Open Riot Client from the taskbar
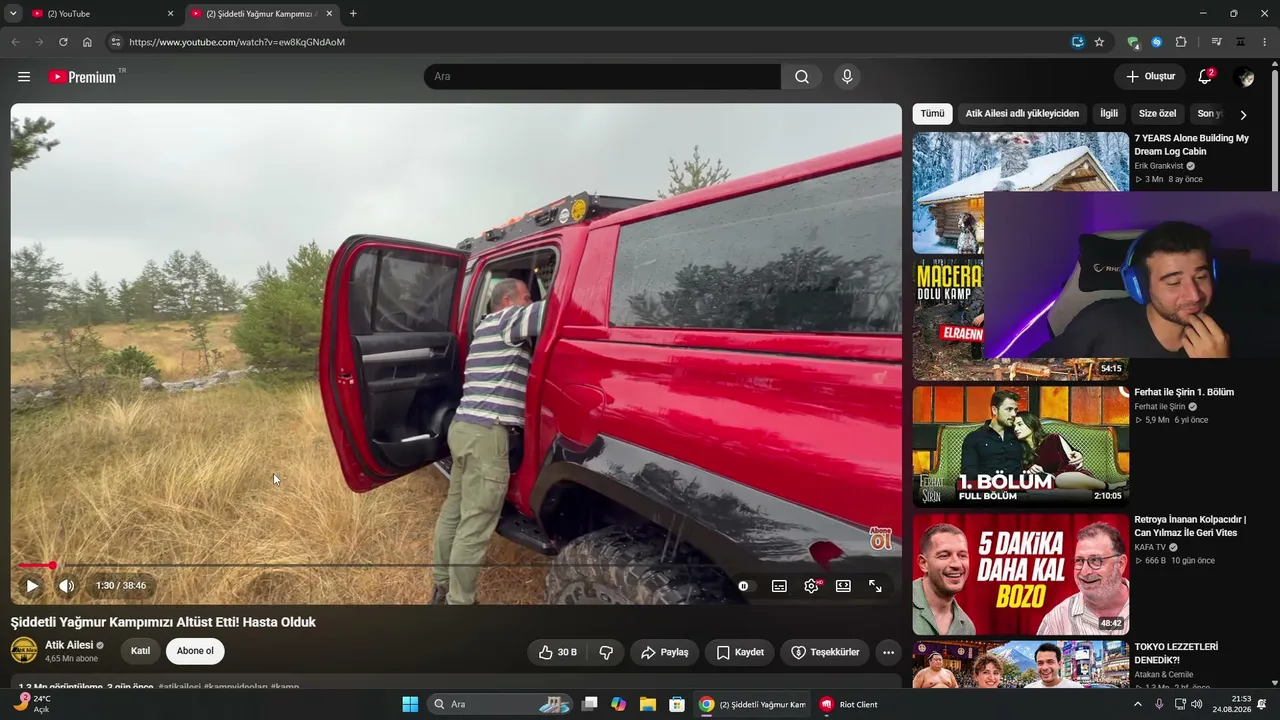The height and width of the screenshot is (720, 1280). (x=849, y=704)
